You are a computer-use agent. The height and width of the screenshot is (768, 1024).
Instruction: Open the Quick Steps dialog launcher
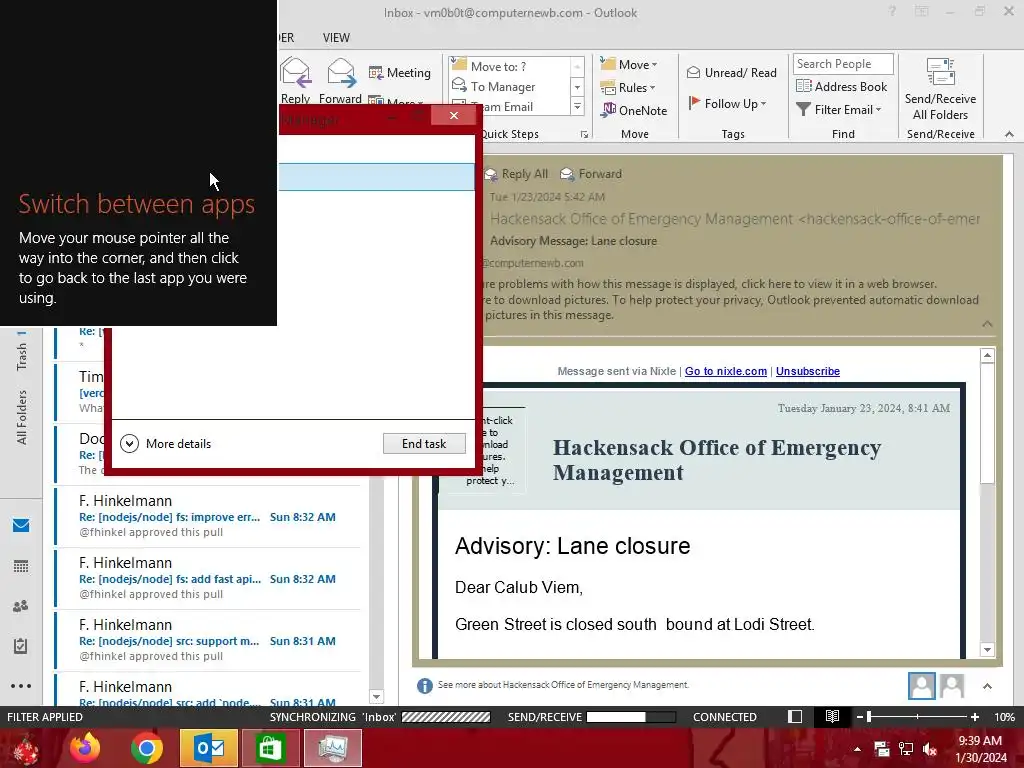[x=584, y=135]
